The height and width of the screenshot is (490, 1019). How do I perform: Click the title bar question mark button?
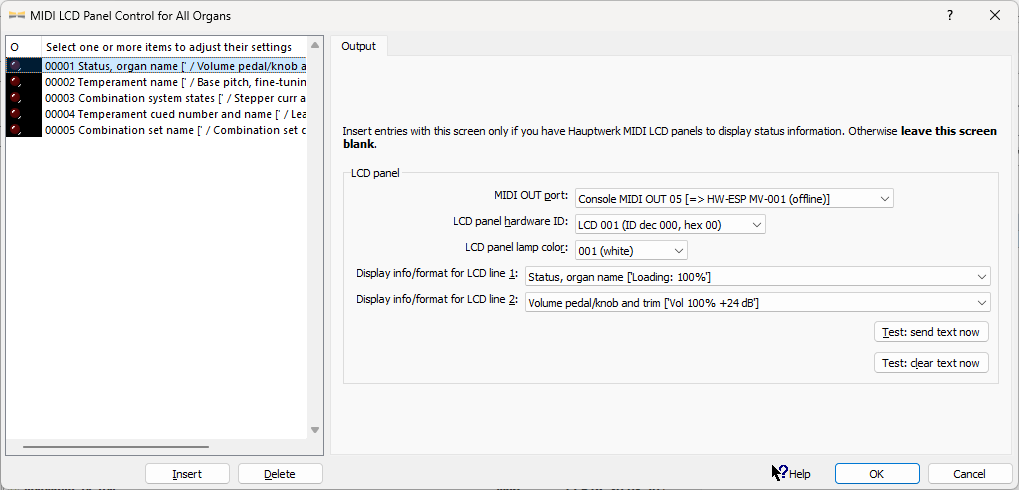tap(949, 15)
